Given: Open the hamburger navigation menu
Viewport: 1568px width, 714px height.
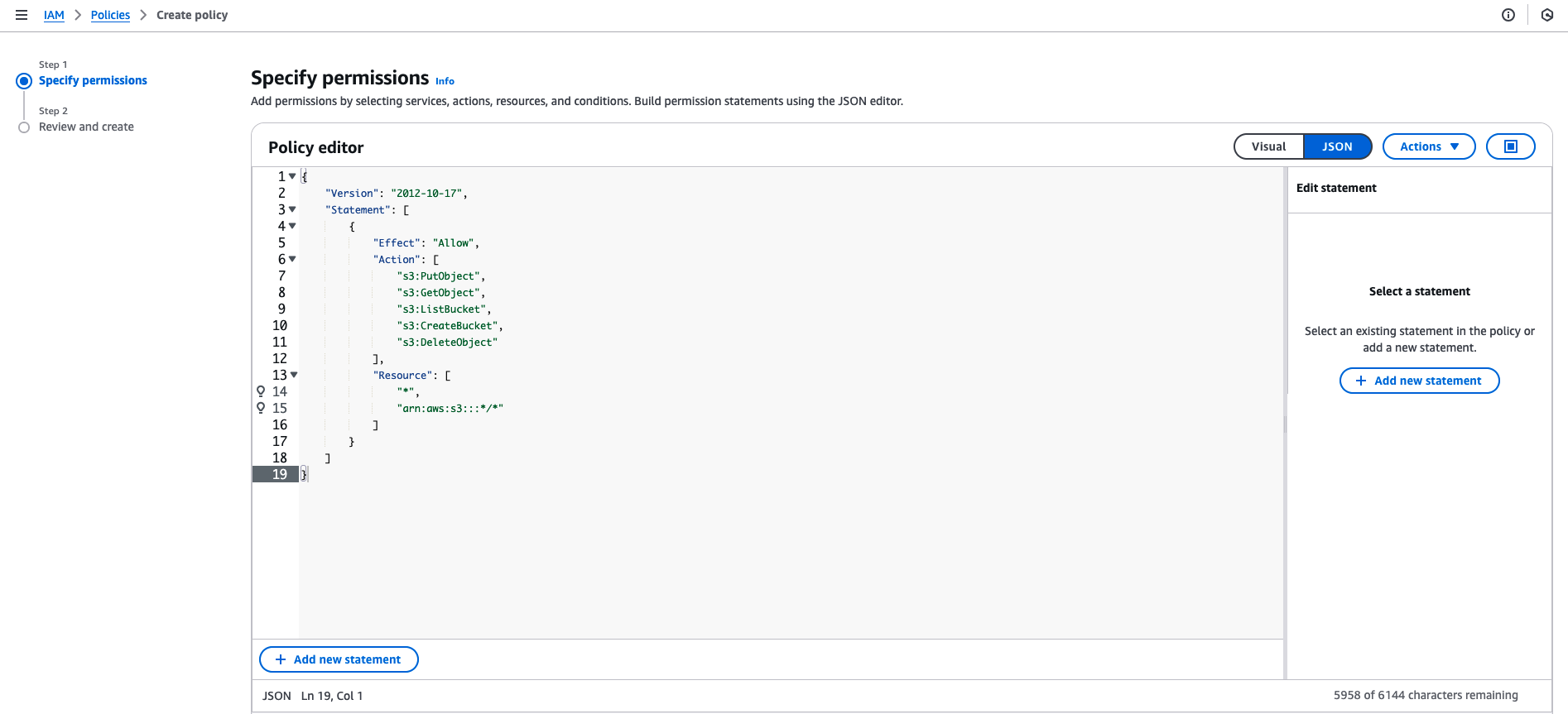Looking at the screenshot, I should coord(22,15).
